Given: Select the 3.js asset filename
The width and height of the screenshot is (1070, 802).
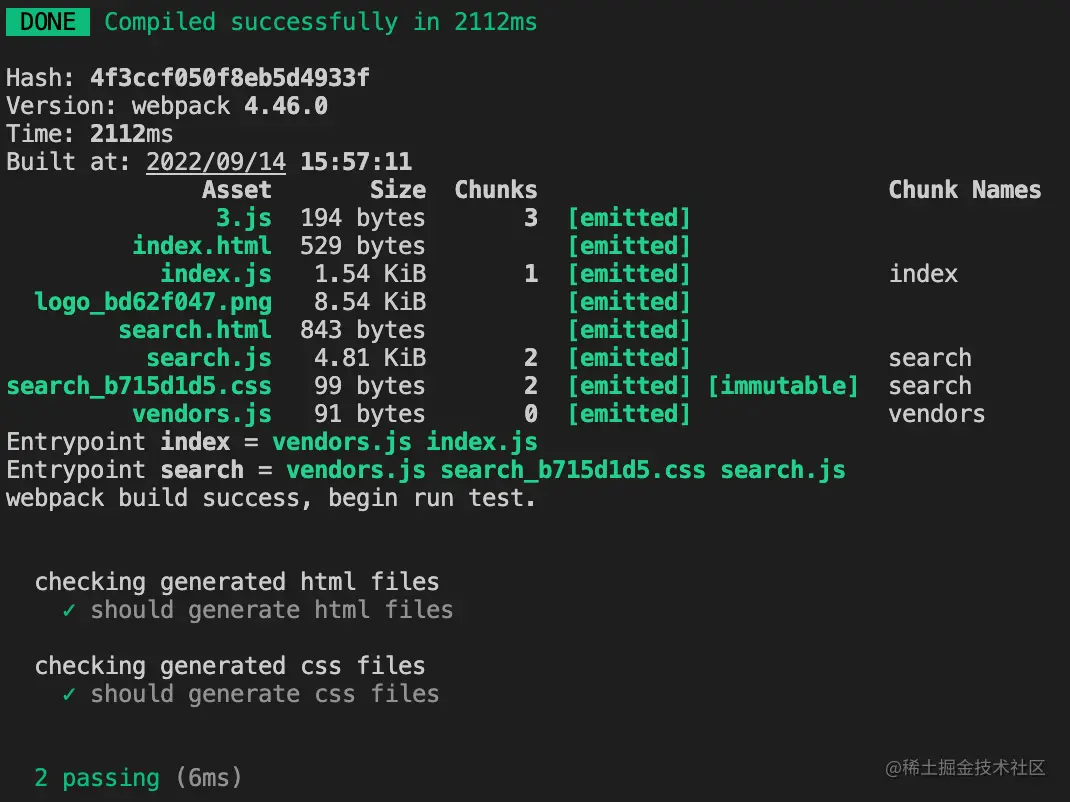Looking at the screenshot, I should coord(243,218).
